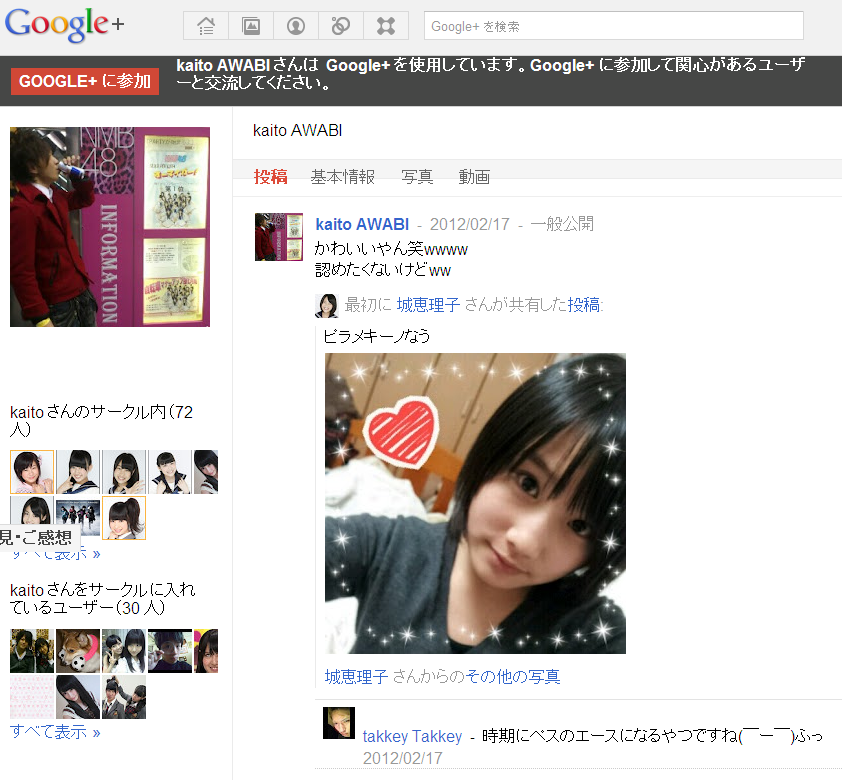Open the Profile icon in toolbar
The height and width of the screenshot is (780, 842).
(x=296, y=26)
